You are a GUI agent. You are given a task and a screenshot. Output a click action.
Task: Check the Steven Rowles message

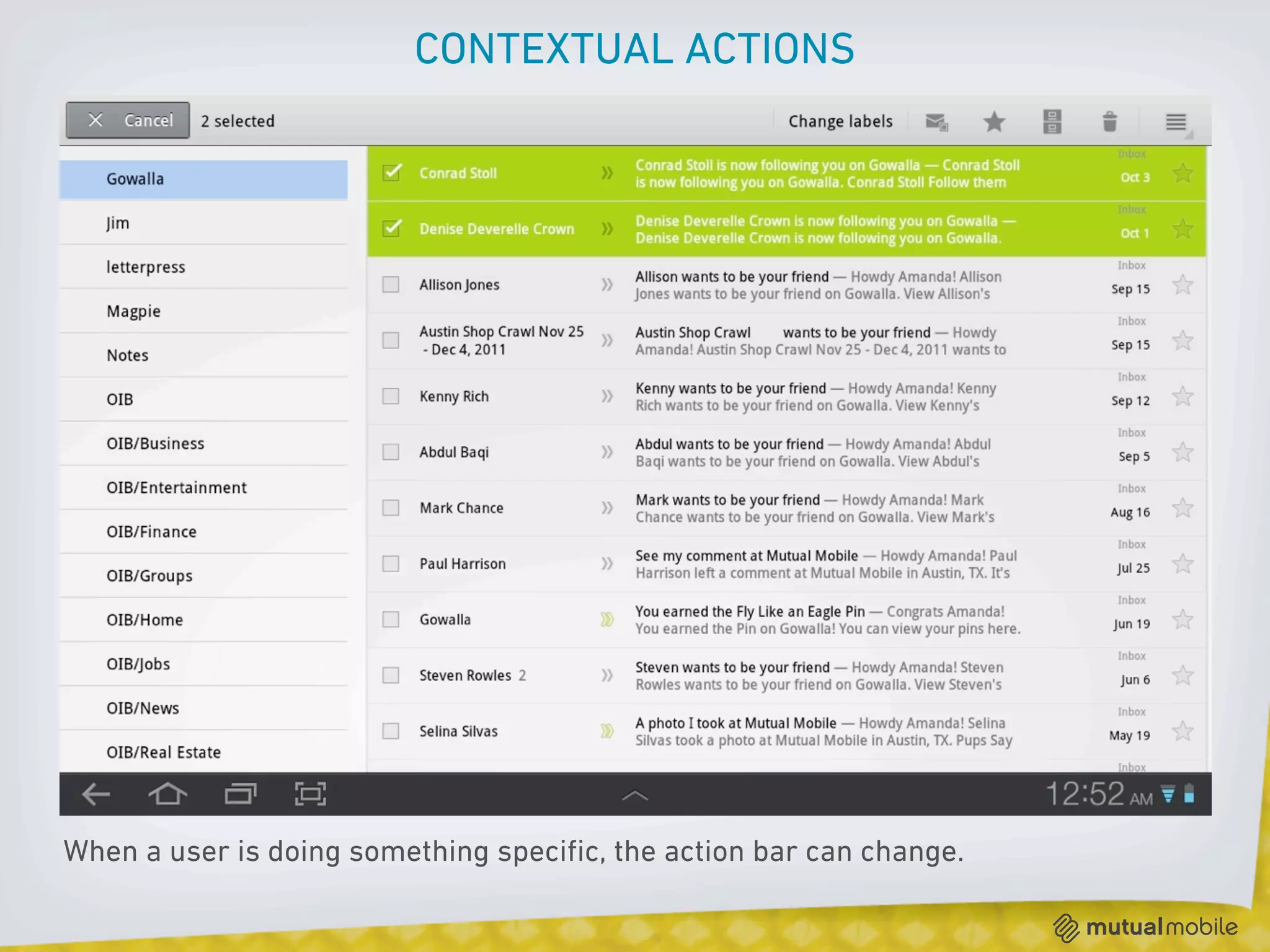pyautogui.click(x=391, y=675)
